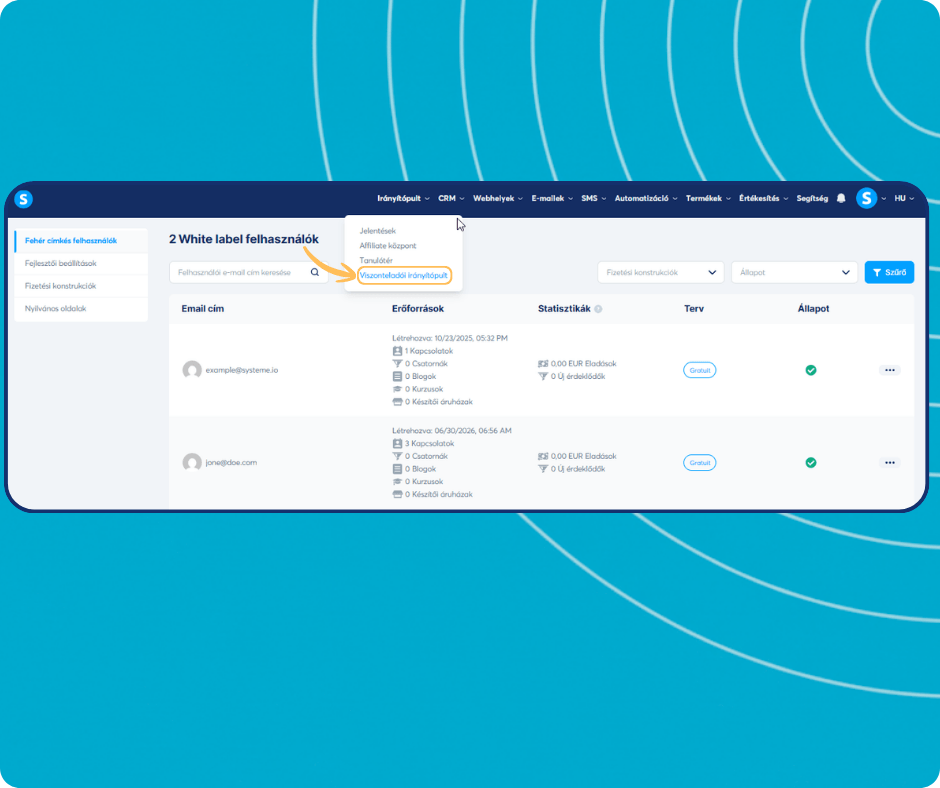The image size is (940, 788).
Task: Click the Email cím column header
Action: point(203,309)
